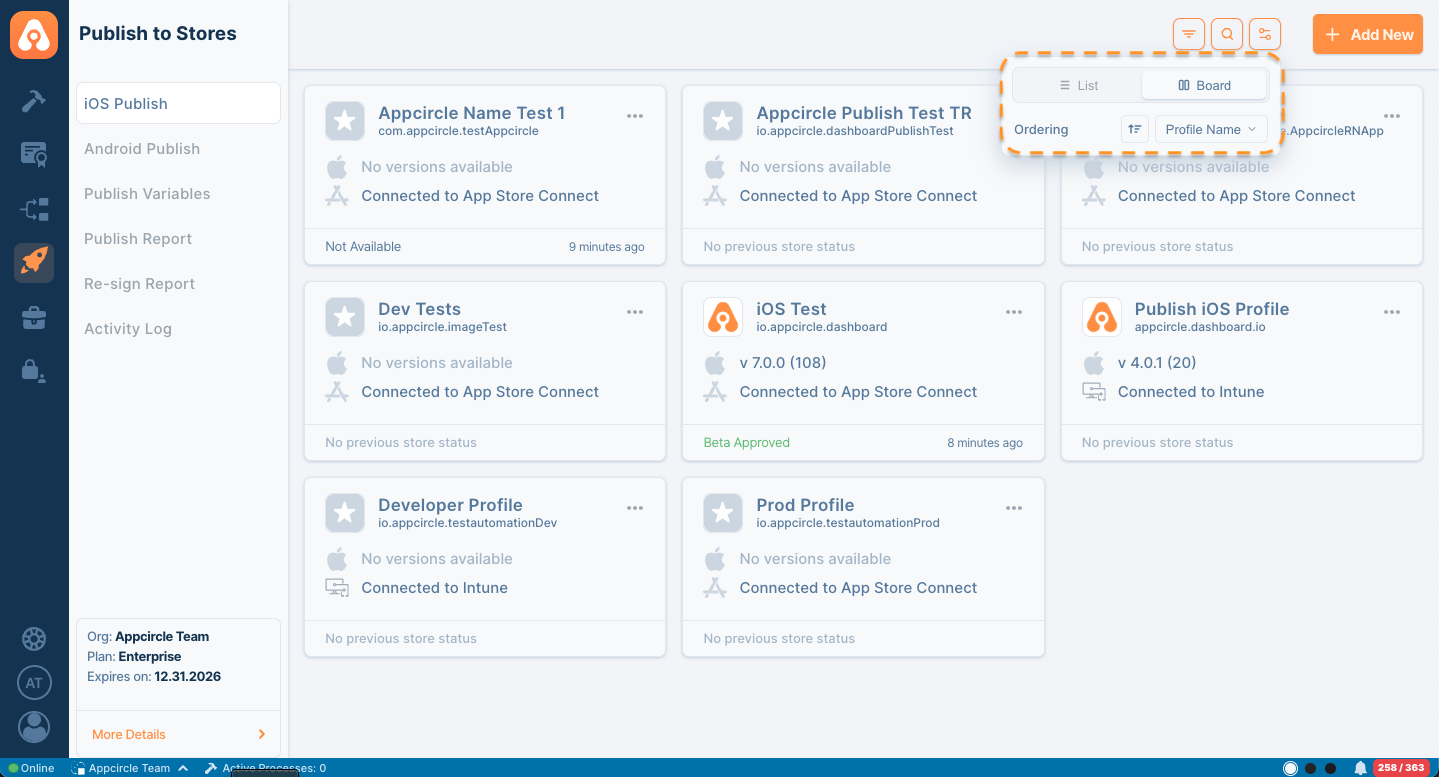Open the Signing Identities certificate icon
This screenshot has width=1439, height=777.
pyautogui.click(x=34, y=155)
